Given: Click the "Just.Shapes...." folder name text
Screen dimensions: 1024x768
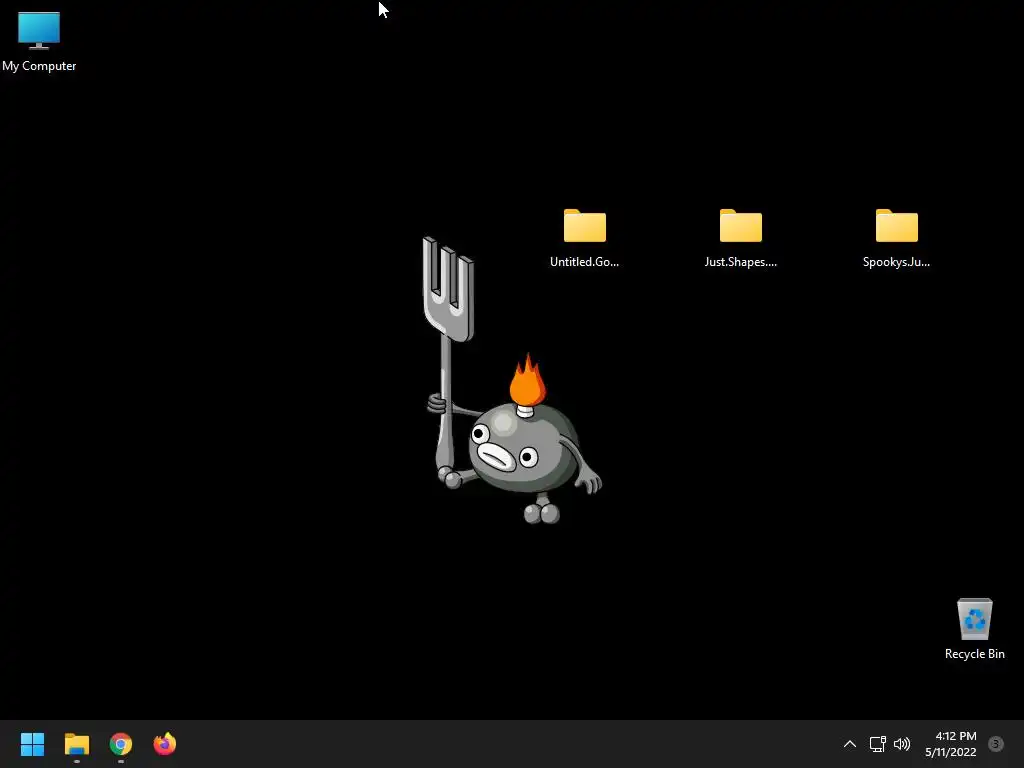Looking at the screenshot, I should [741, 262].
